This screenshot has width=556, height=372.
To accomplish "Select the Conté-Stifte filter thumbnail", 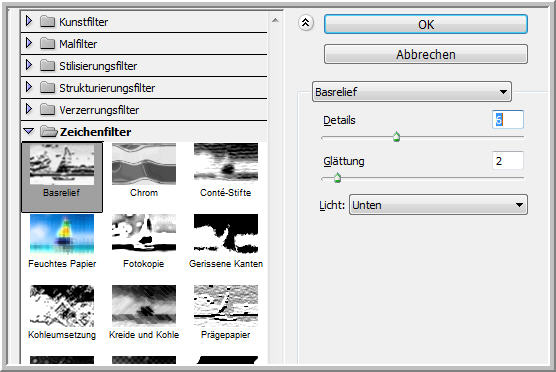I will (x=226, y=163).
